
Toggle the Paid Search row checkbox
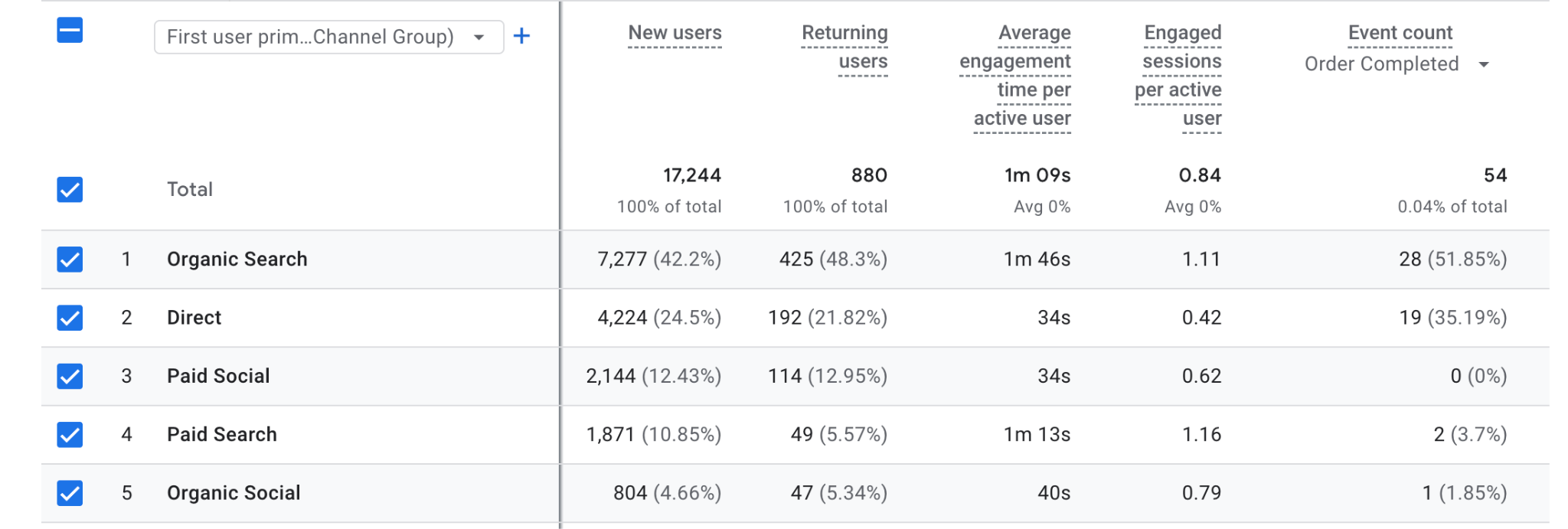point(70,435)
